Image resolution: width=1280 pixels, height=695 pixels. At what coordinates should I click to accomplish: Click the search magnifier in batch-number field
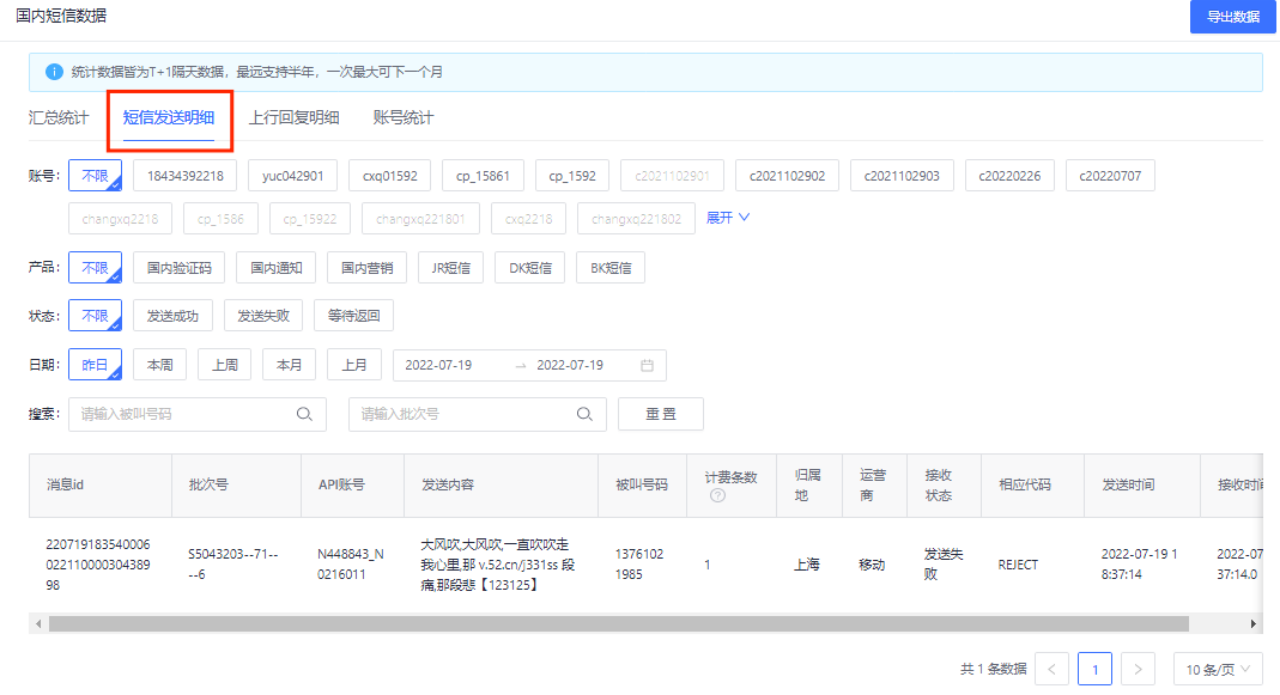tap(585, 414)
